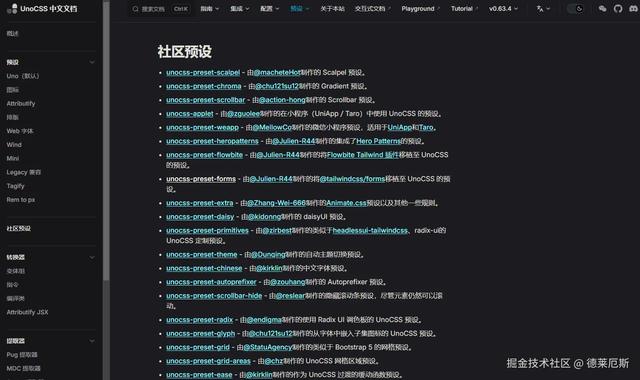640x380 pixels.
Task: Open the Discord icon link
Action: pos(633,9)
